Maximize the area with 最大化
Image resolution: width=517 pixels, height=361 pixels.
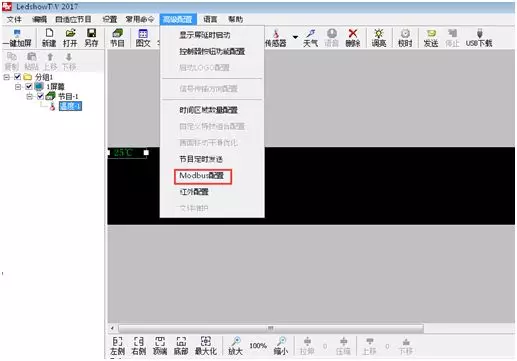pos(206,346)
